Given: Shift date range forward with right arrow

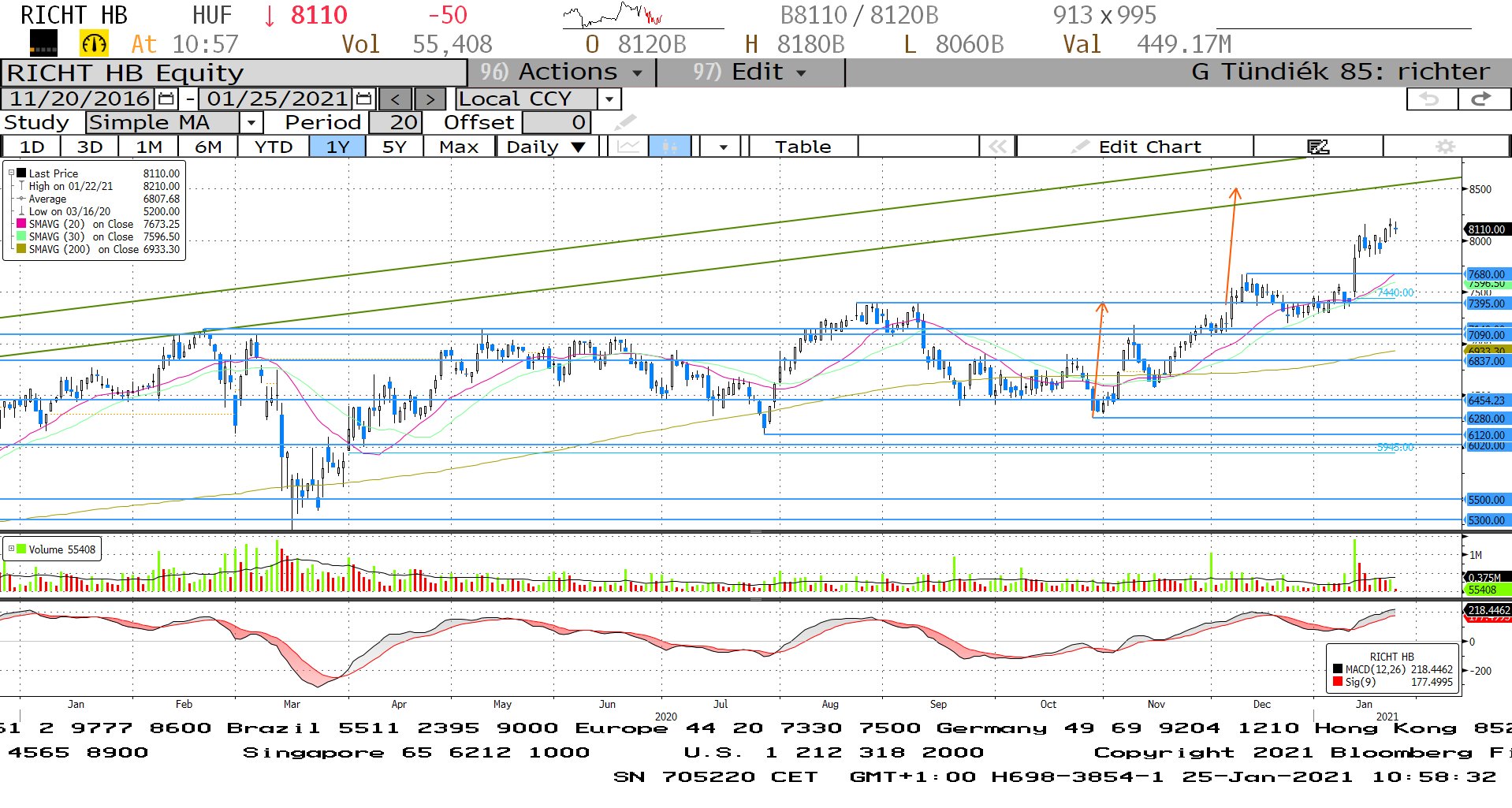Looking at the screenshot, I should [x=430, y=99].
